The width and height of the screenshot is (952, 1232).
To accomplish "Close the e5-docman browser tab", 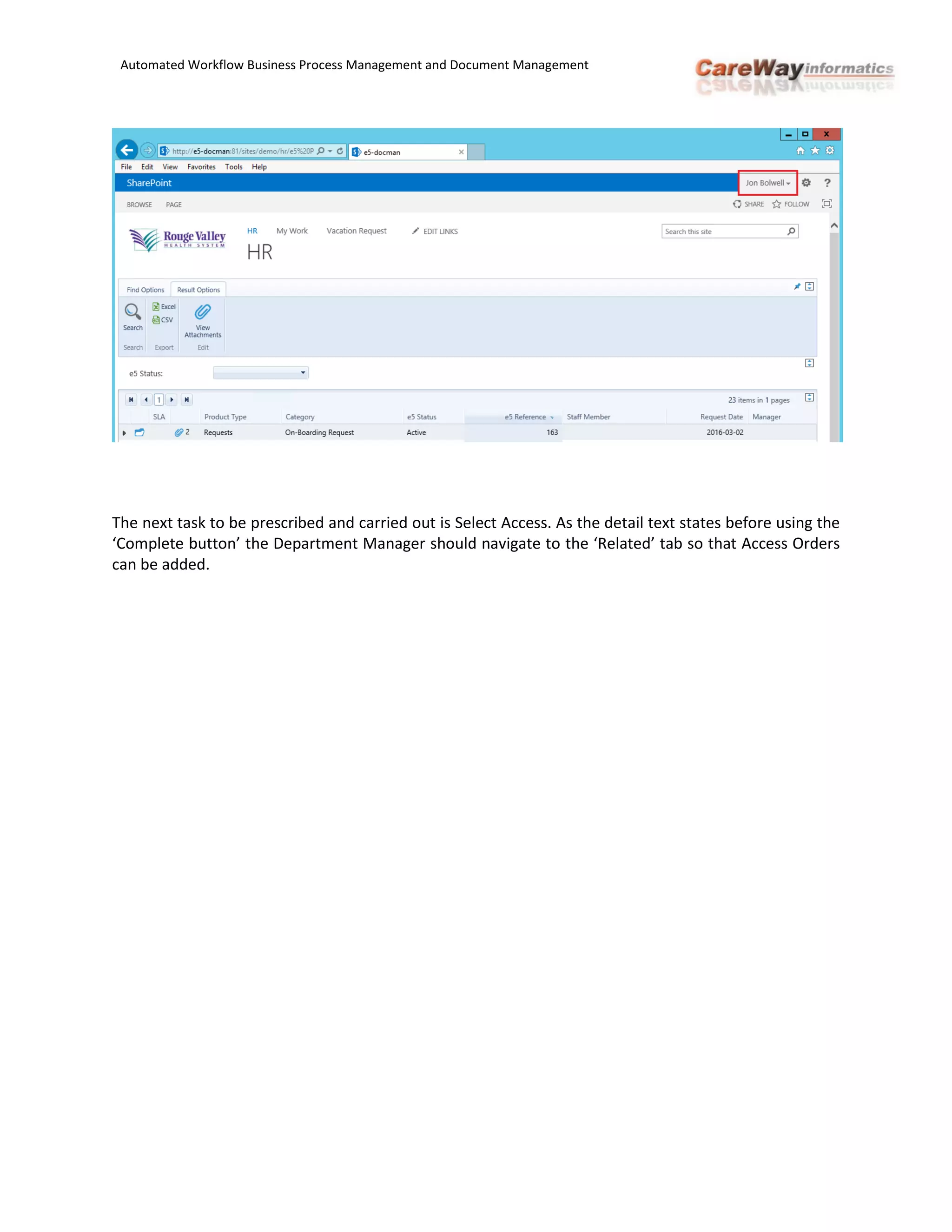I will click(461, 152).
